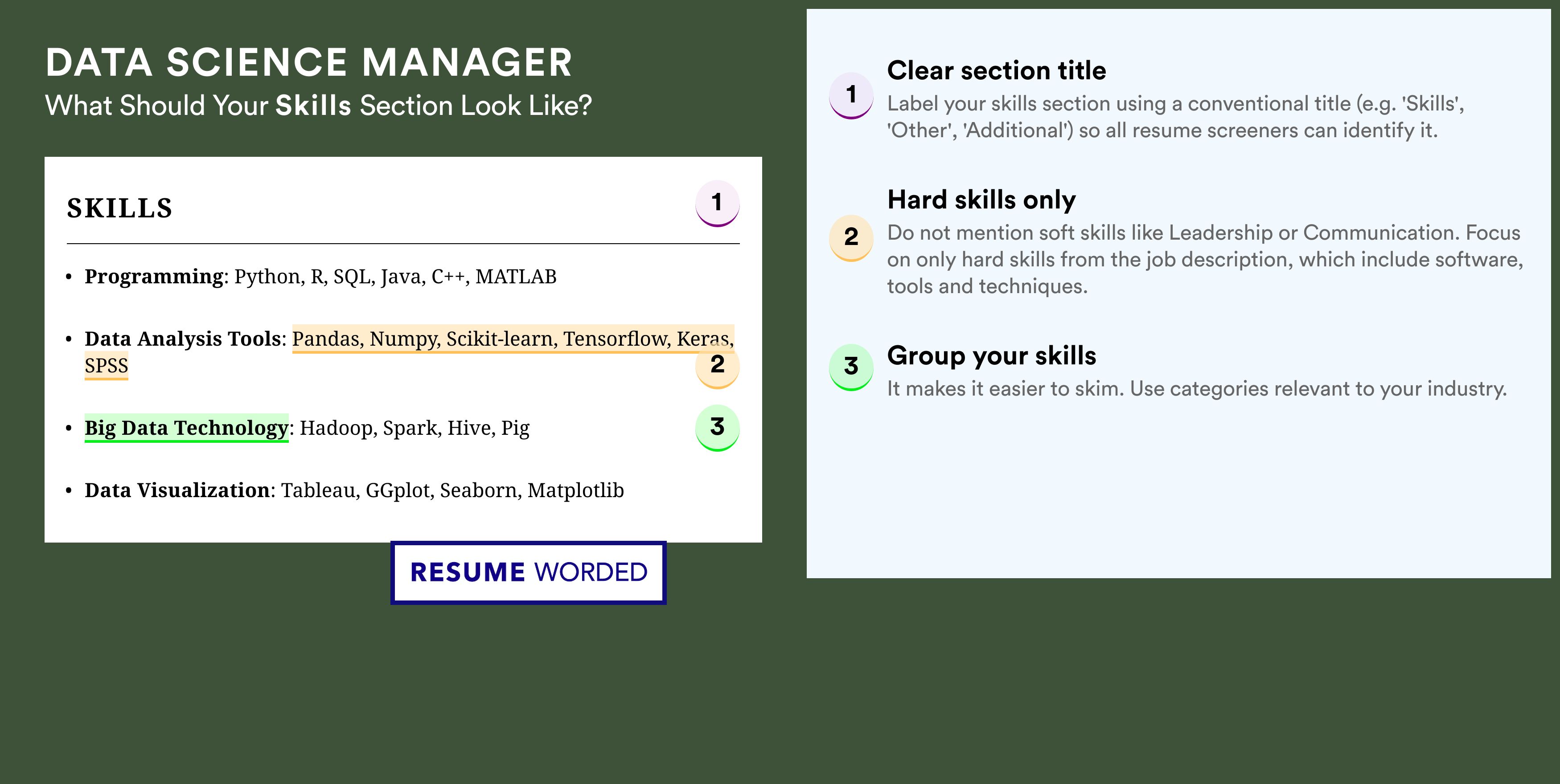The height and width of the screenshot is (784, 1560).
Task: Click the highlighted Big Data Technology label
Action: point(186,428)
